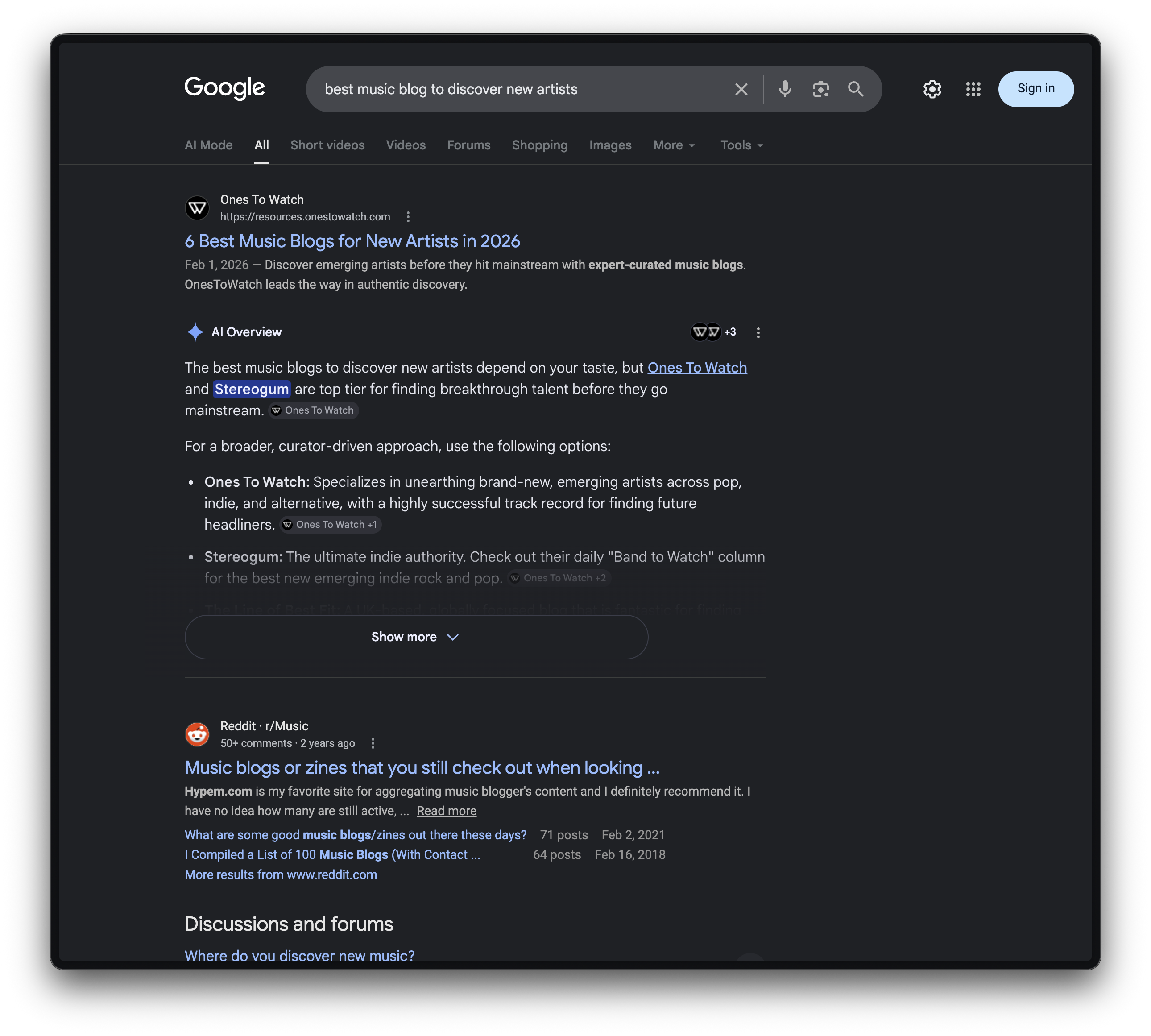Click the '71 posts' count

coord(563,835)
